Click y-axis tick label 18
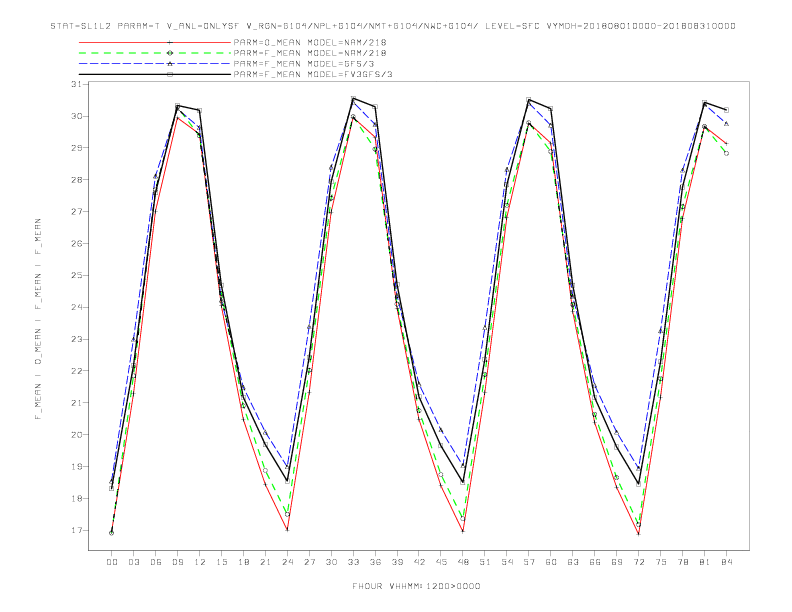 [x=76, y=498]
